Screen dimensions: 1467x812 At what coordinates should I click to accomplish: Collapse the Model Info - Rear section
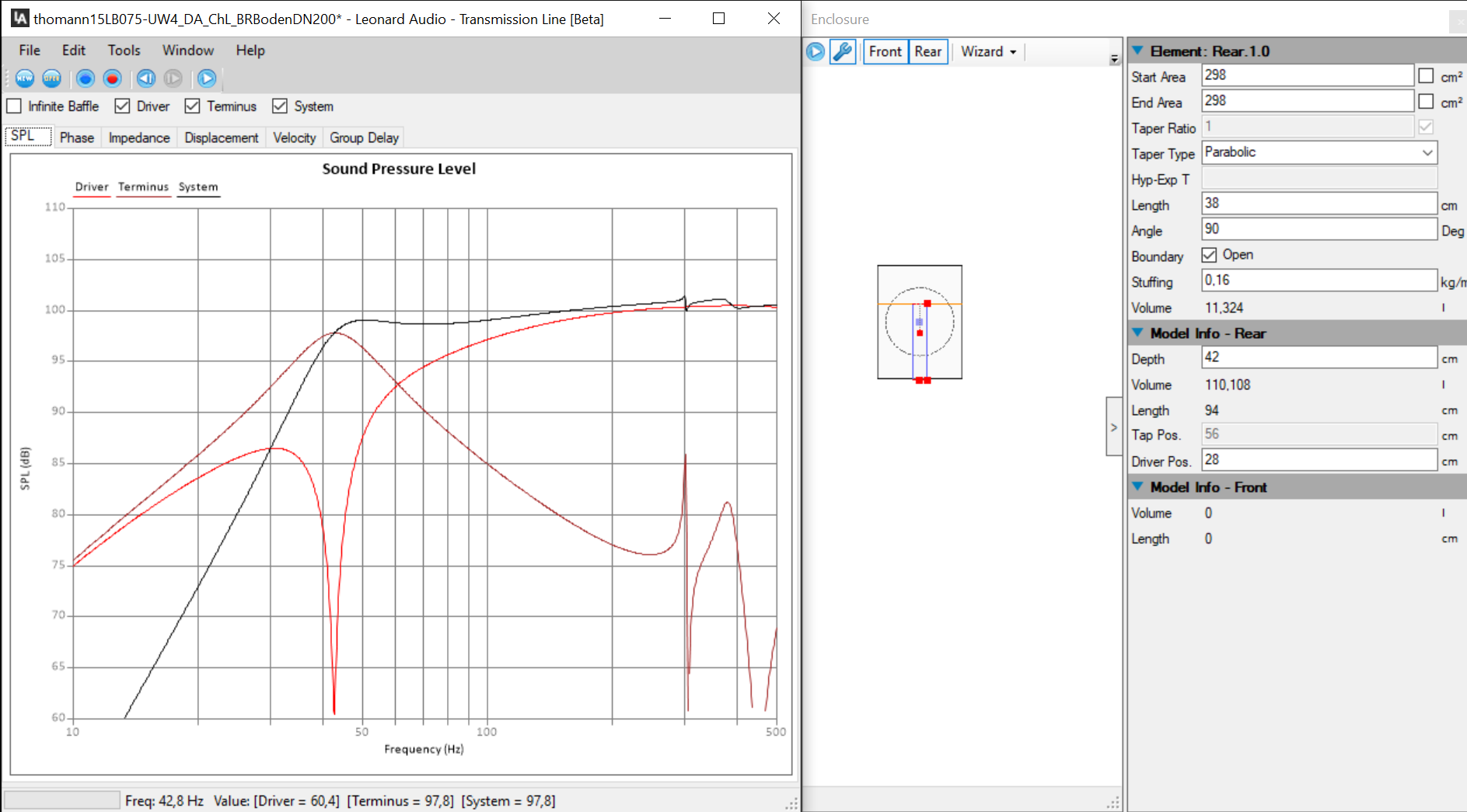click(x=1138, y=333)
